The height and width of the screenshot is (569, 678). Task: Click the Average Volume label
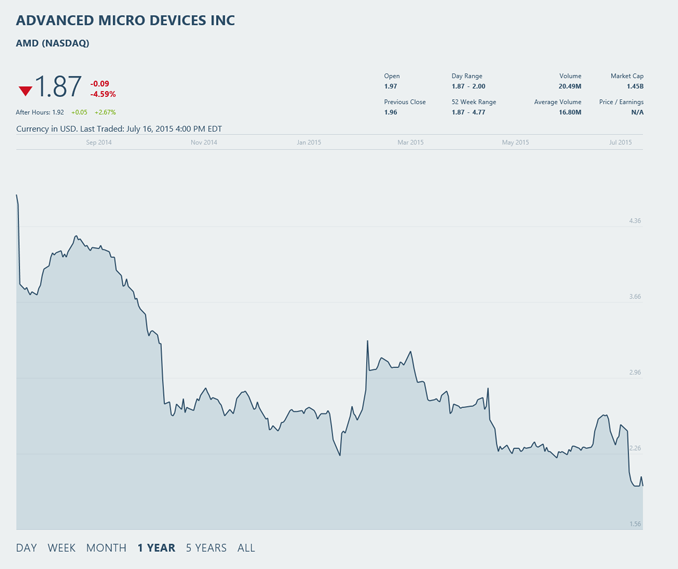(x=558, y=102)
